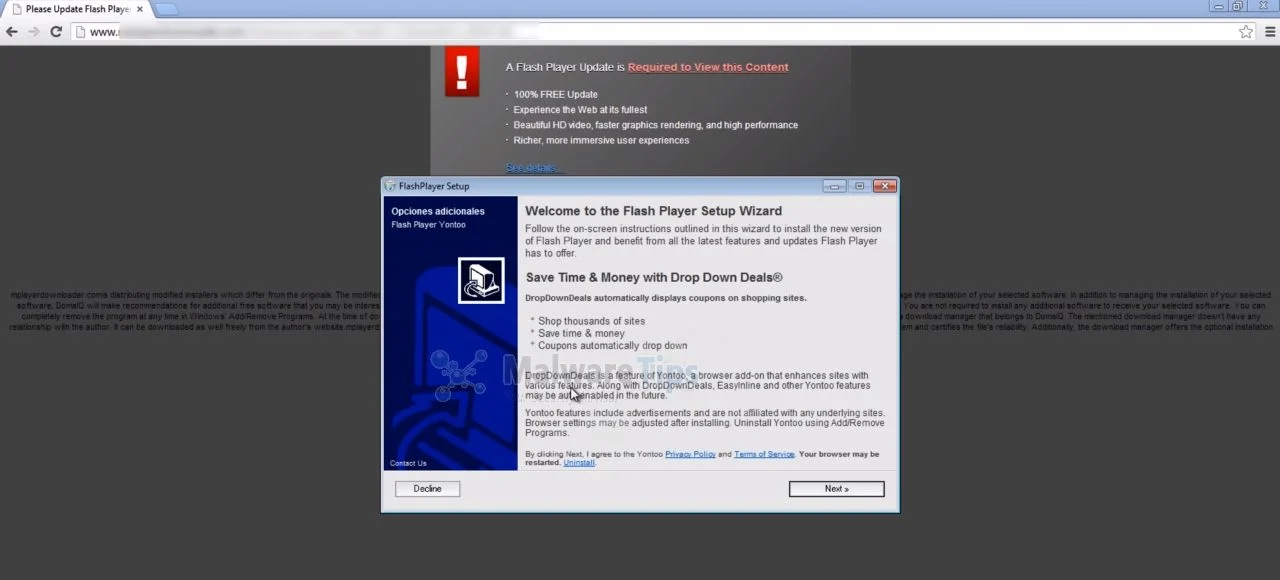Click the browser forward arrow
The image size is (1280, 580).
[x=34, y=32]
